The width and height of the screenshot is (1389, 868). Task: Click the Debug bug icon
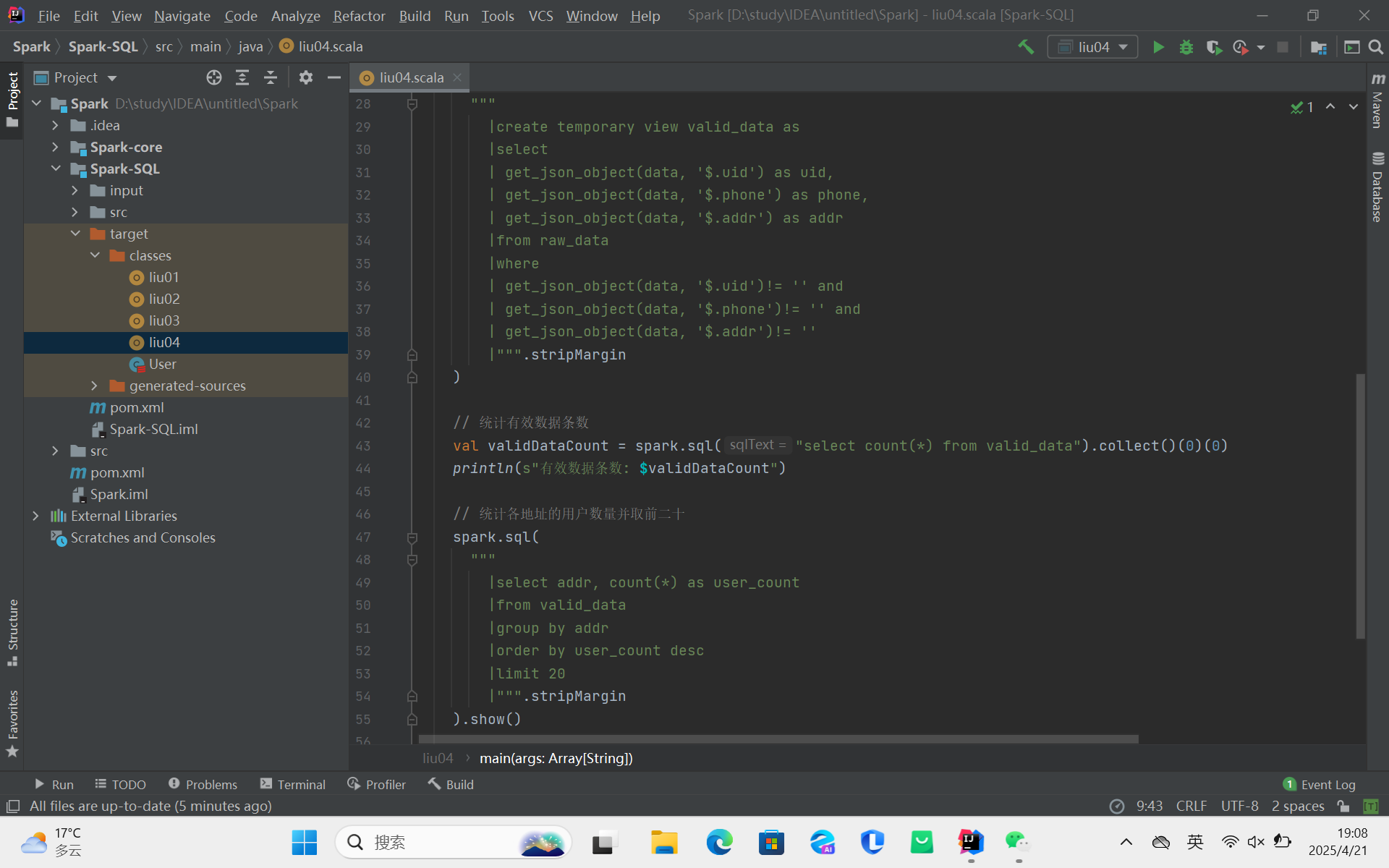coord(1186,47)
